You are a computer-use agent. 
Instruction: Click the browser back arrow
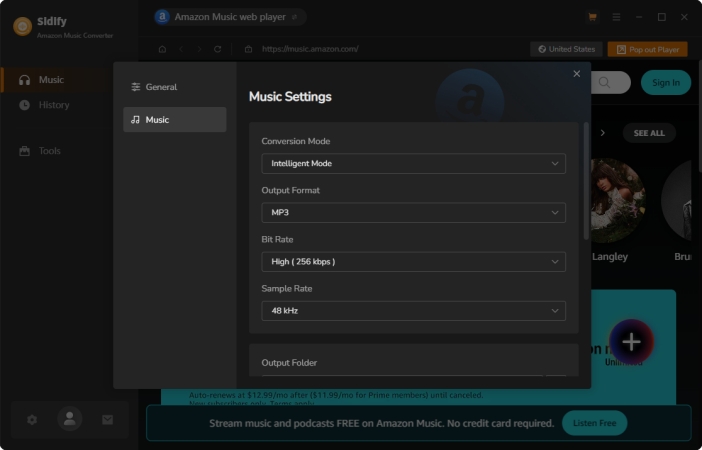click(181, 49)
